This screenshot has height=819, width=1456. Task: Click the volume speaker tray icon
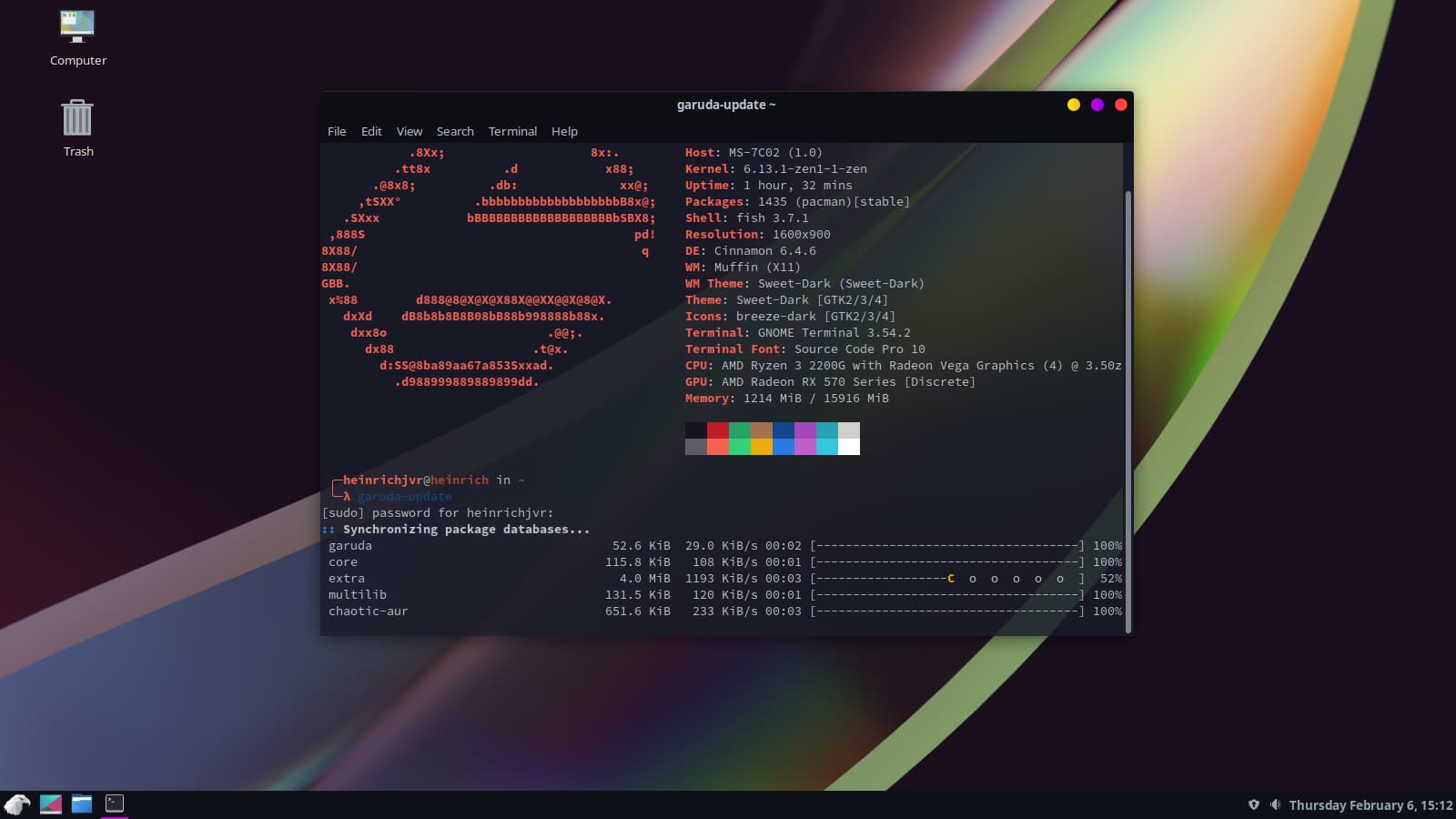click(1275, 804)
